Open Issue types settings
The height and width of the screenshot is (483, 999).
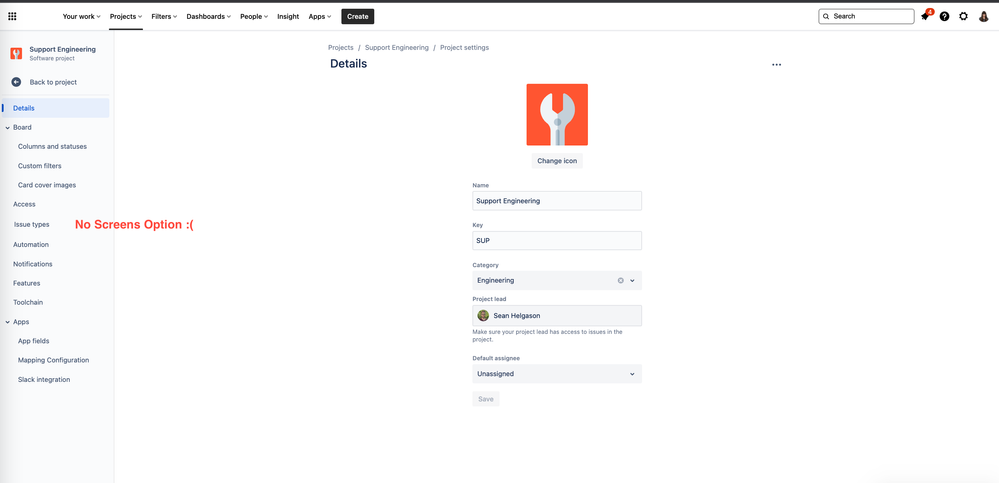[x=31, y=225]
